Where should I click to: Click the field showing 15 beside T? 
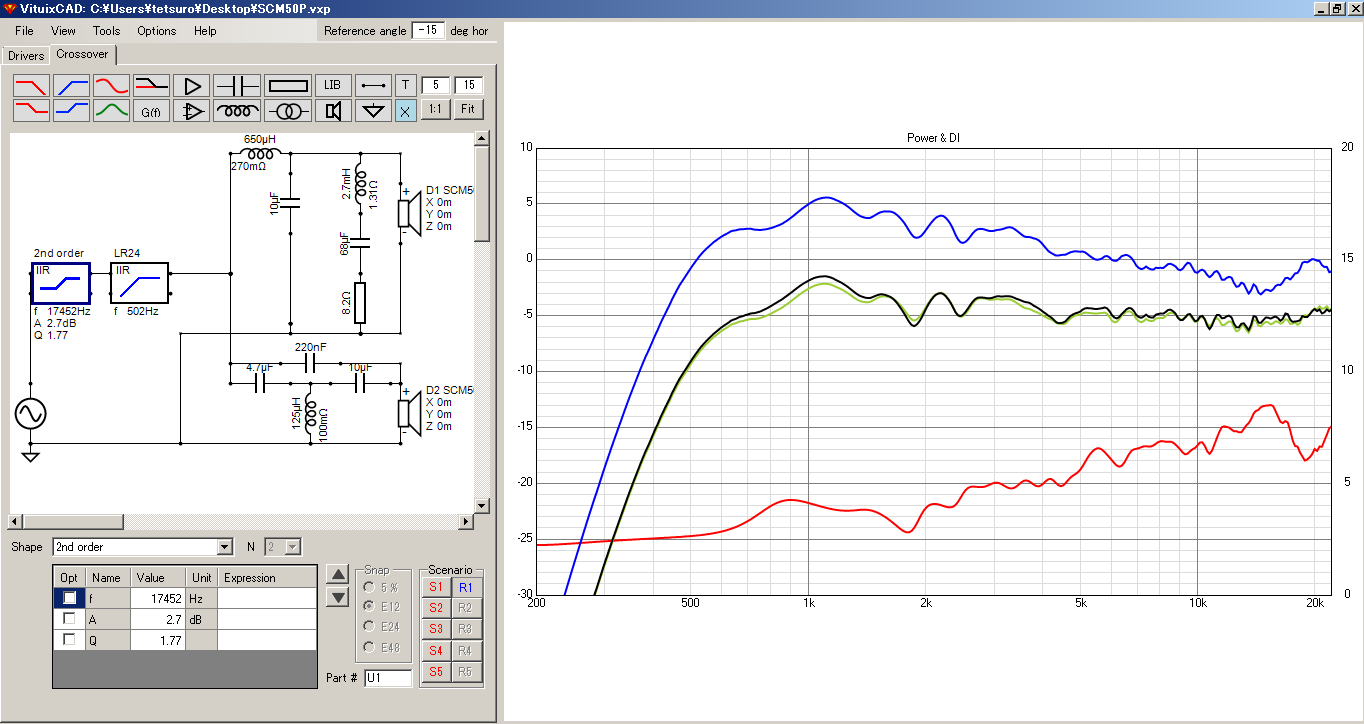pyautogui.click(x=469, y=86)
